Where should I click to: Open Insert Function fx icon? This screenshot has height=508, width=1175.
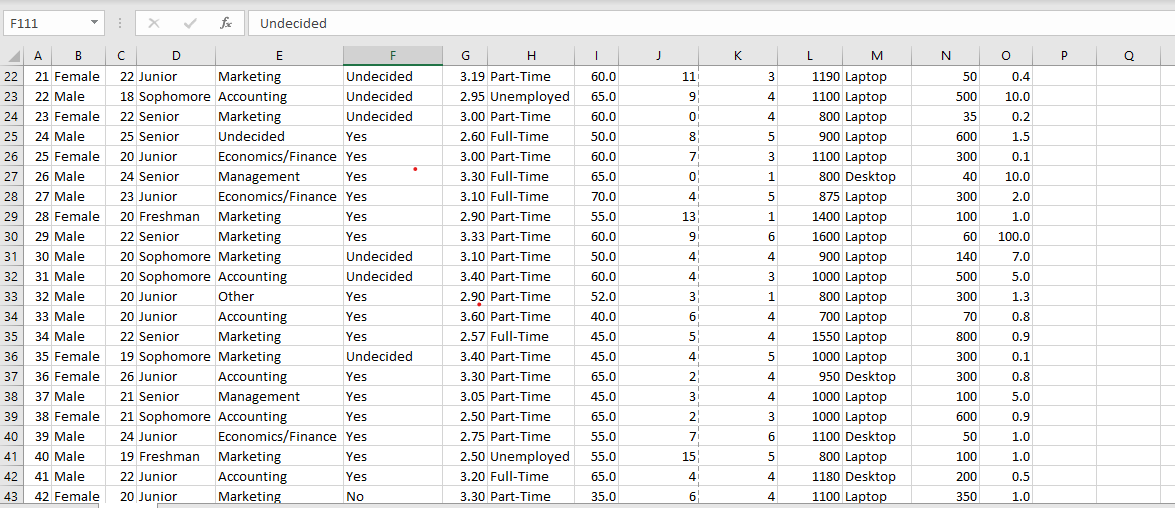point(226,23)
